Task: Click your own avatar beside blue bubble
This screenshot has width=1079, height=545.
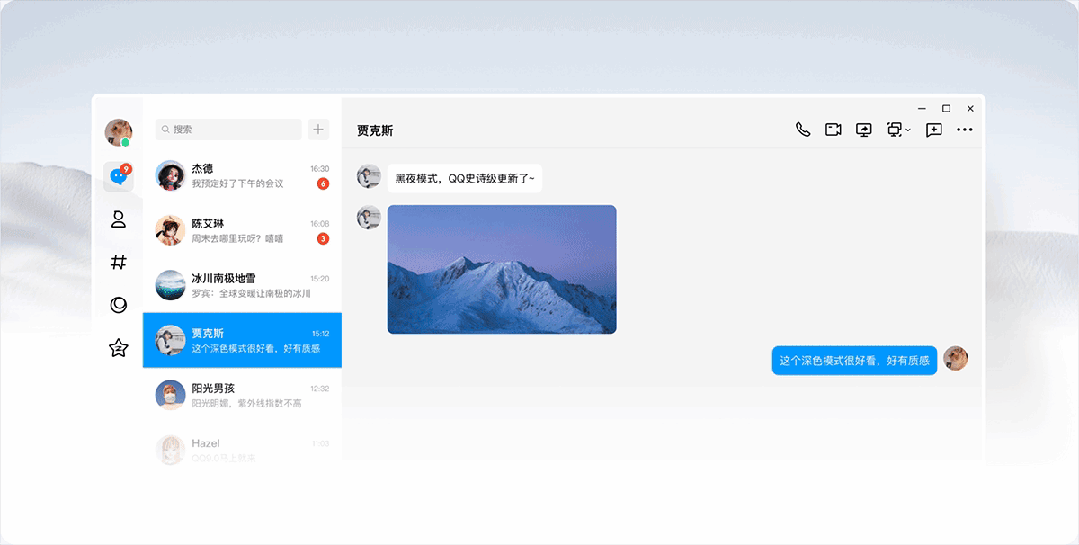Action: pos(955,359)
